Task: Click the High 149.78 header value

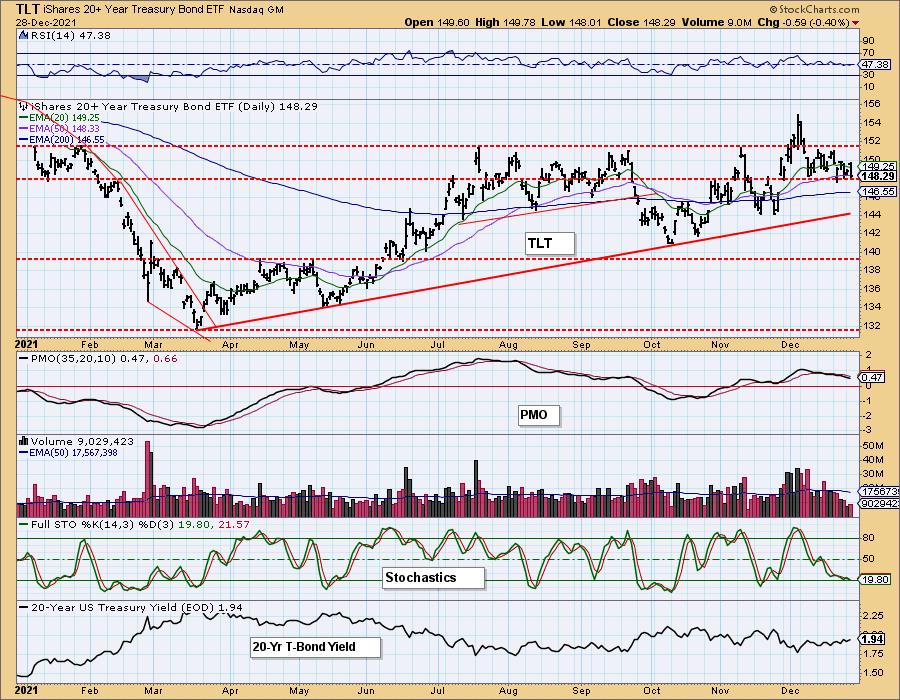Action: (x=505, y=22)
